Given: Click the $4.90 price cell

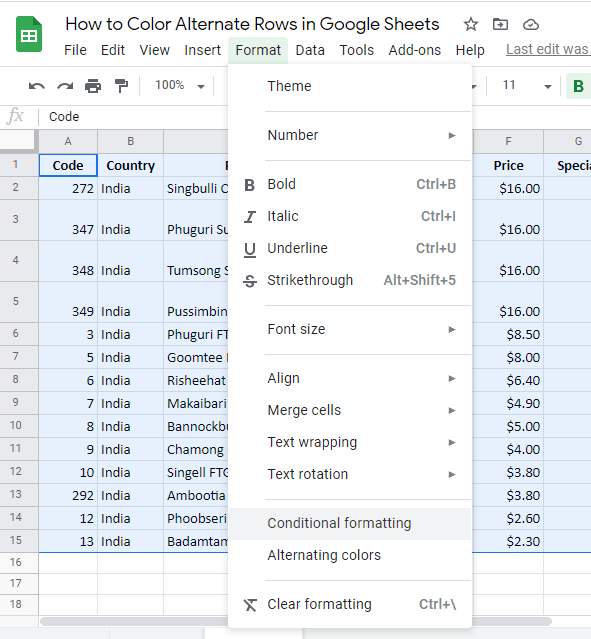Looking at the screenshot, I should tap(508, 403).
